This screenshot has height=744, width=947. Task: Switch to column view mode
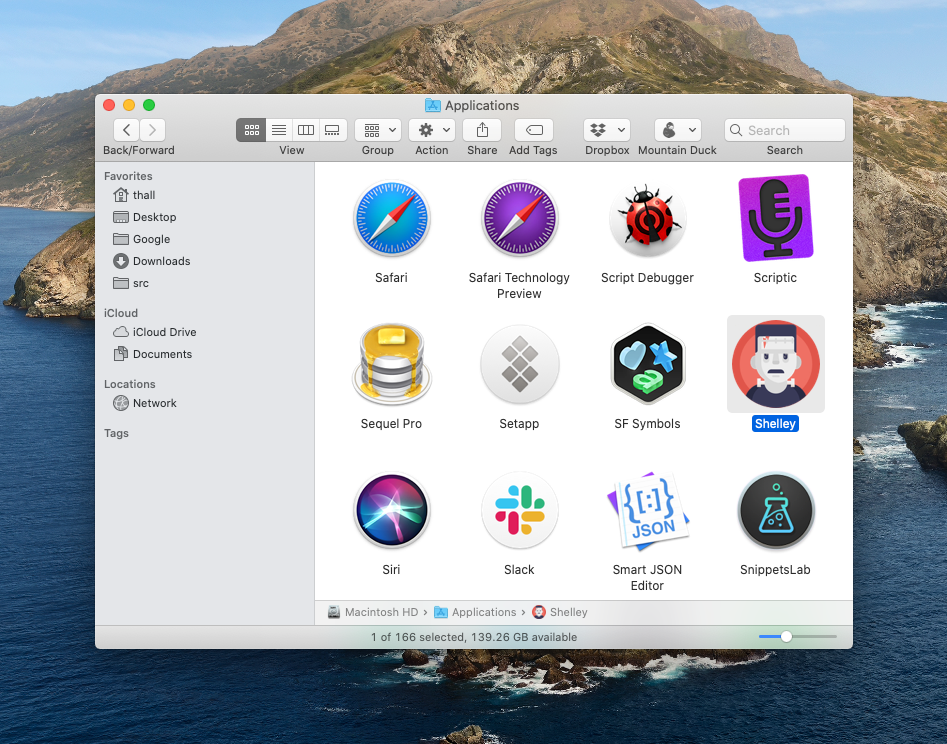pos(306,130)
